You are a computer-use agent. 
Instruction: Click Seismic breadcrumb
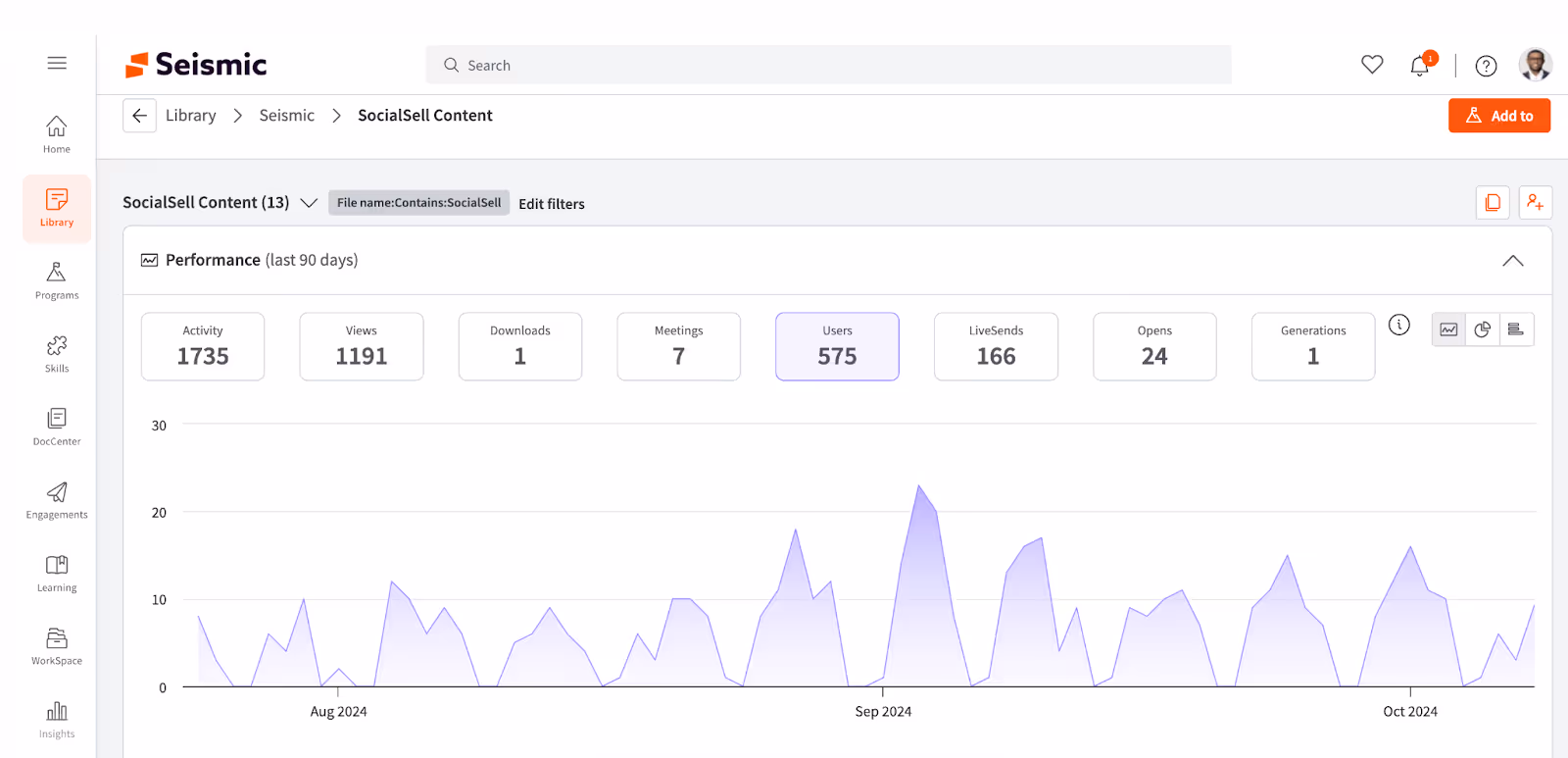[287, 116]
